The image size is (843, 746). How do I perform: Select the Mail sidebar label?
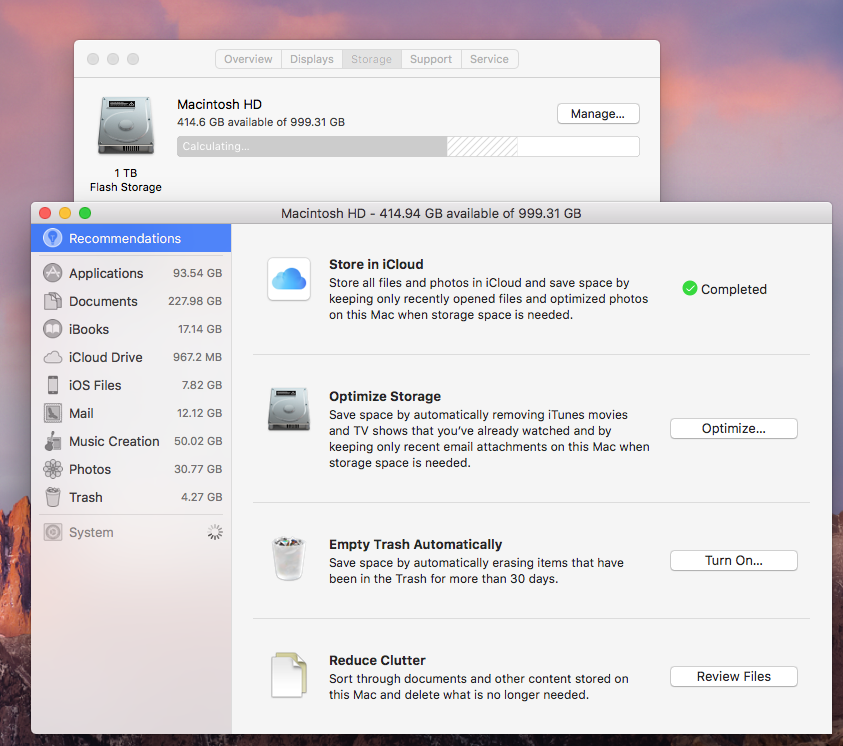81,413
